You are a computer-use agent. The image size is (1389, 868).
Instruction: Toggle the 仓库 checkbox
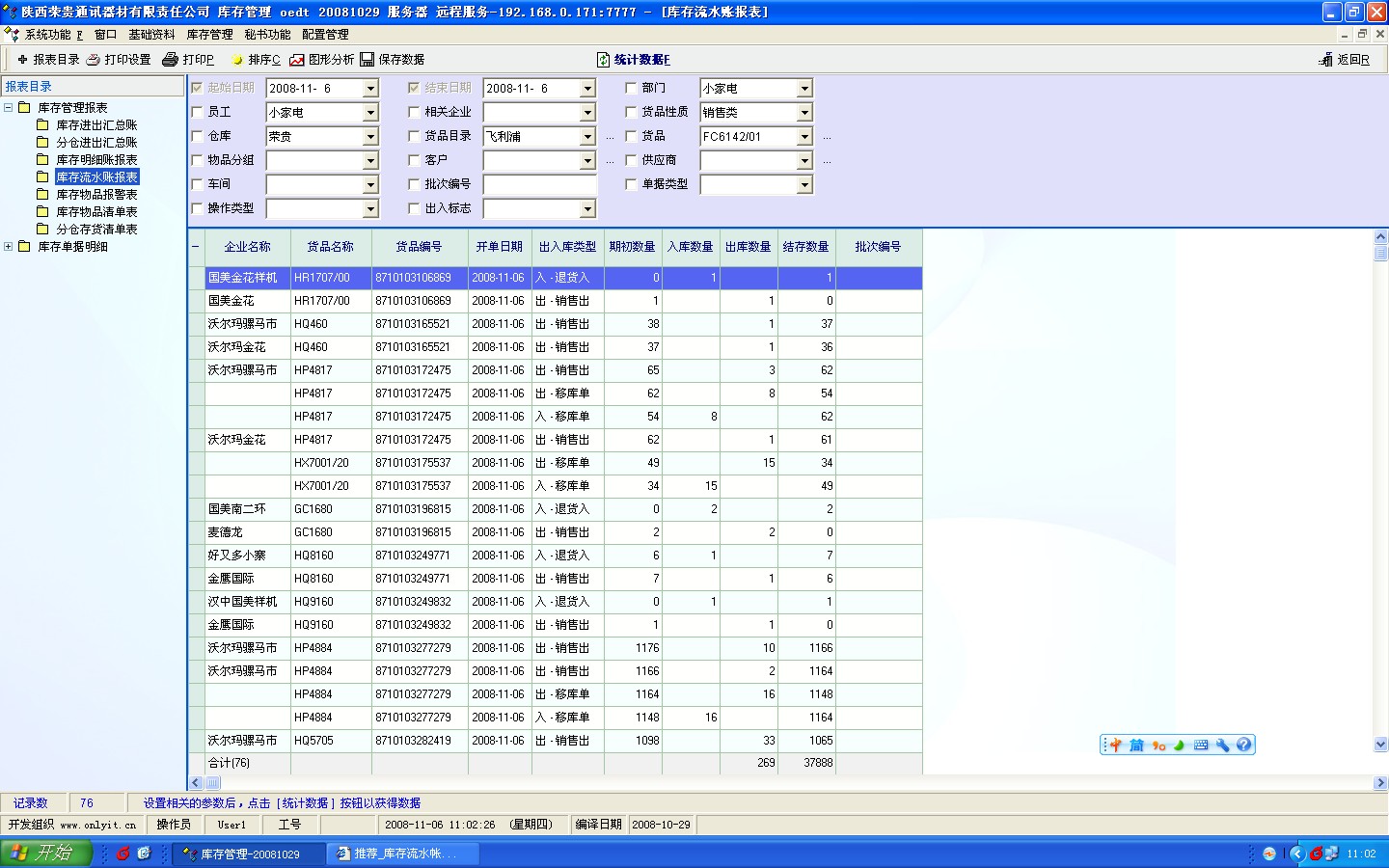point(198,136)
